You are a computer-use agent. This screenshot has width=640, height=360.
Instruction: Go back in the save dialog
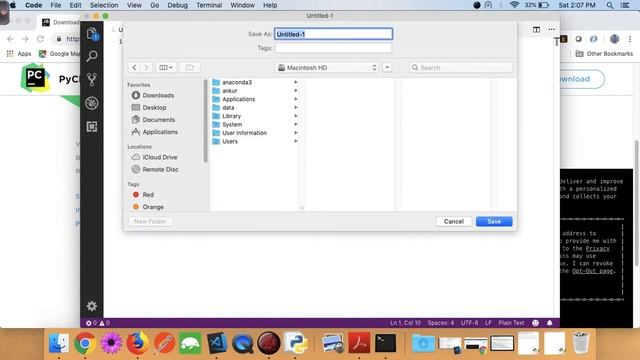click(134, 67)
